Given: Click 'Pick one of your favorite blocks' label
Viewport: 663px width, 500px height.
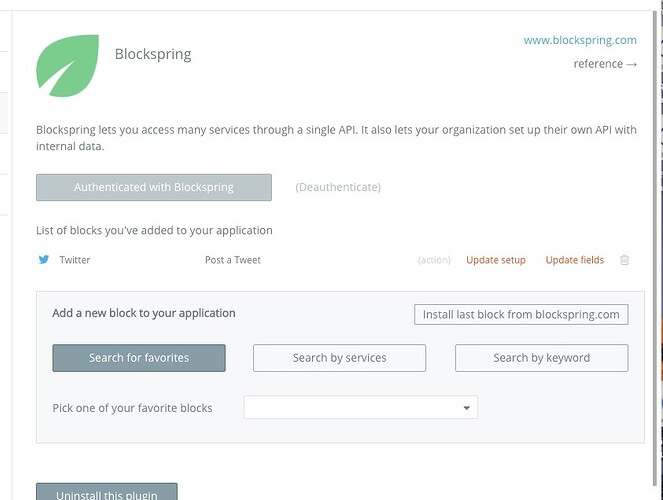Looking at the screenshot, I should [x=132, y=408].
